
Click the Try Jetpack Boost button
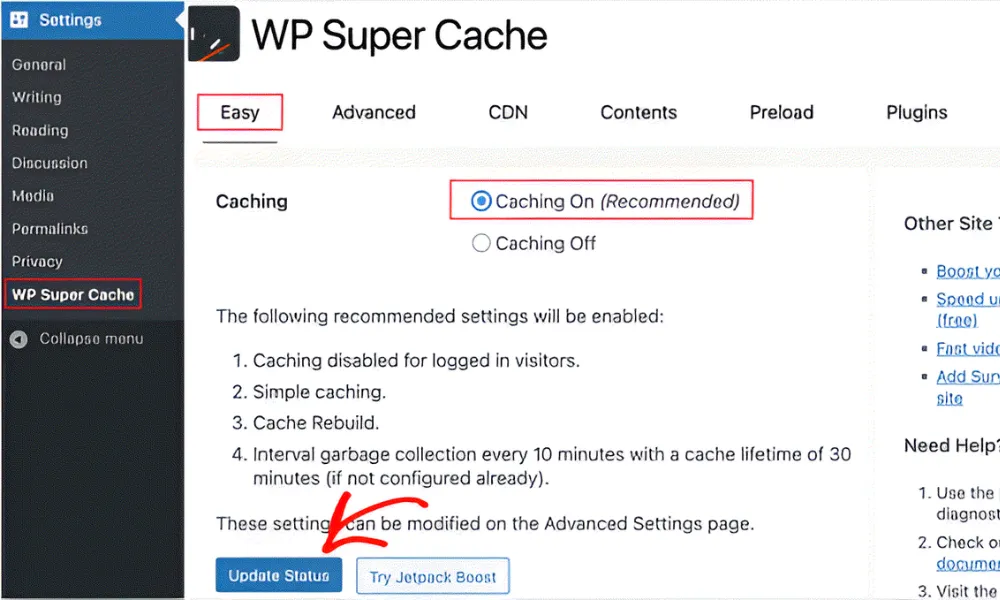click(x=433, y=577)
